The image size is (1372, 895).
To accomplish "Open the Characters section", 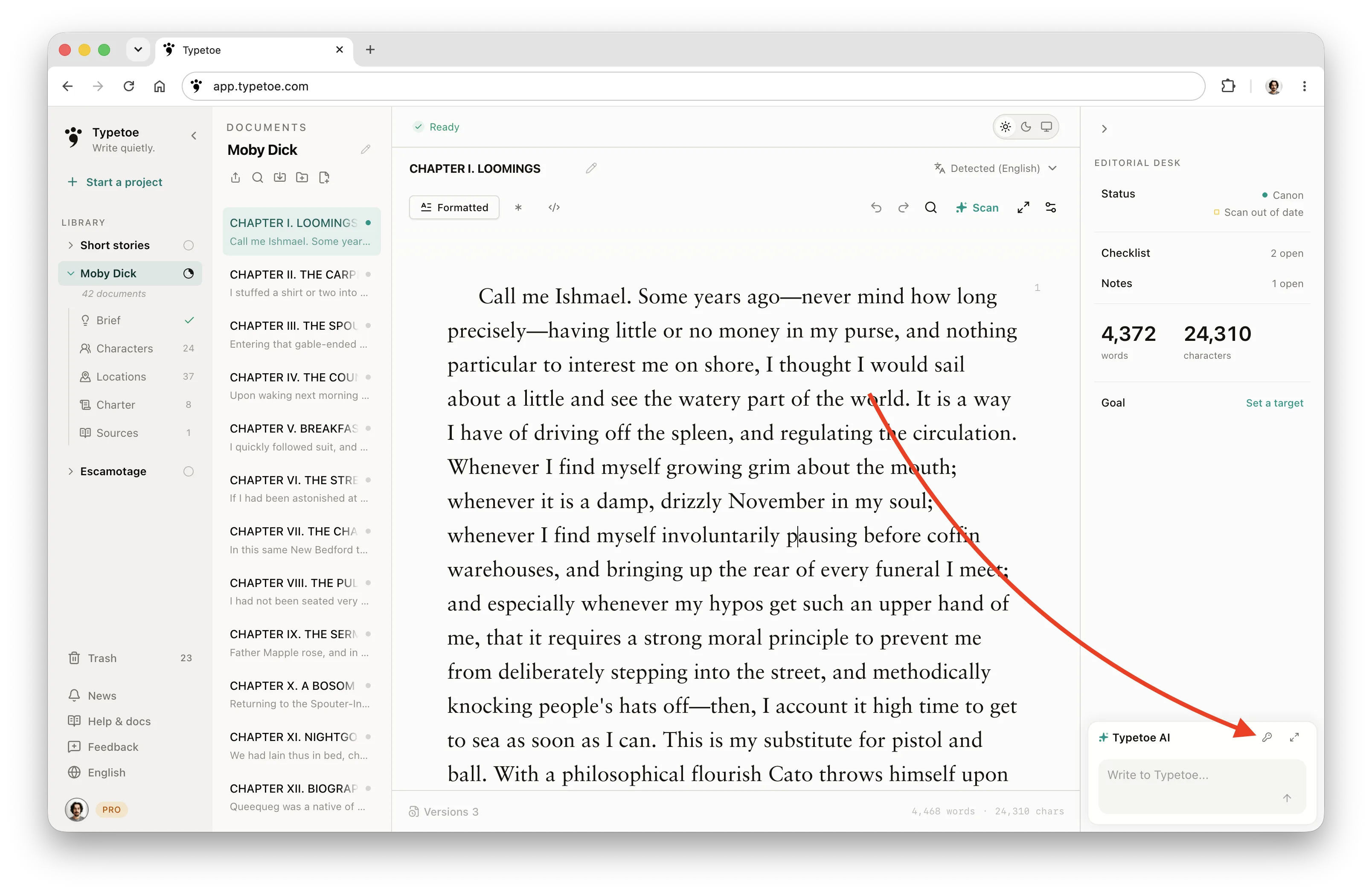I will (x=137, y=348).
